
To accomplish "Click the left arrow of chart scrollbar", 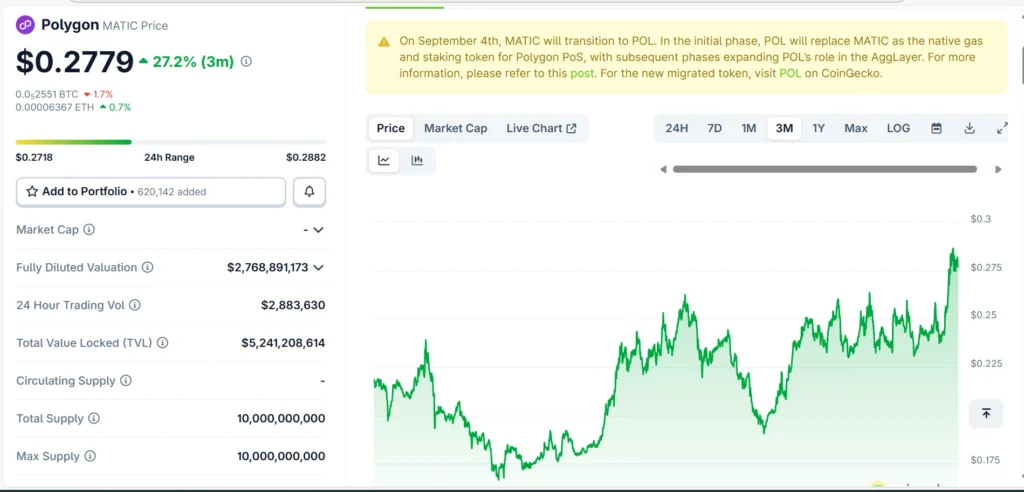I will click(x=664, y=169).
